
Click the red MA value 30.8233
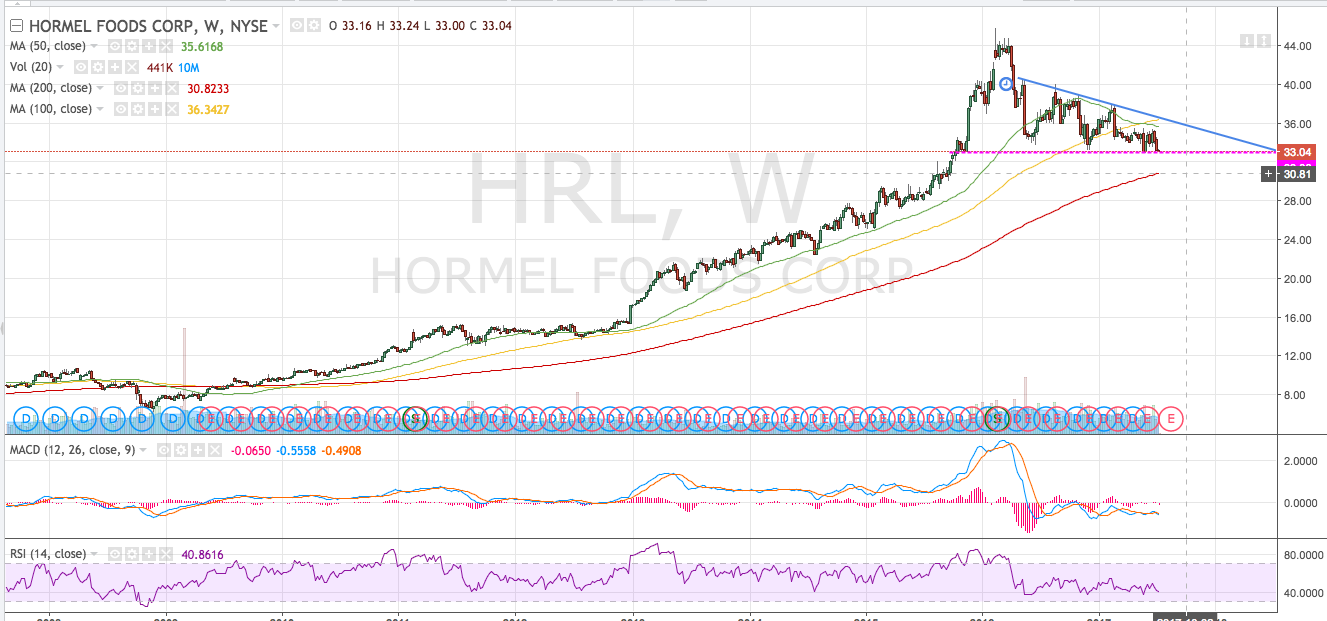209,88
